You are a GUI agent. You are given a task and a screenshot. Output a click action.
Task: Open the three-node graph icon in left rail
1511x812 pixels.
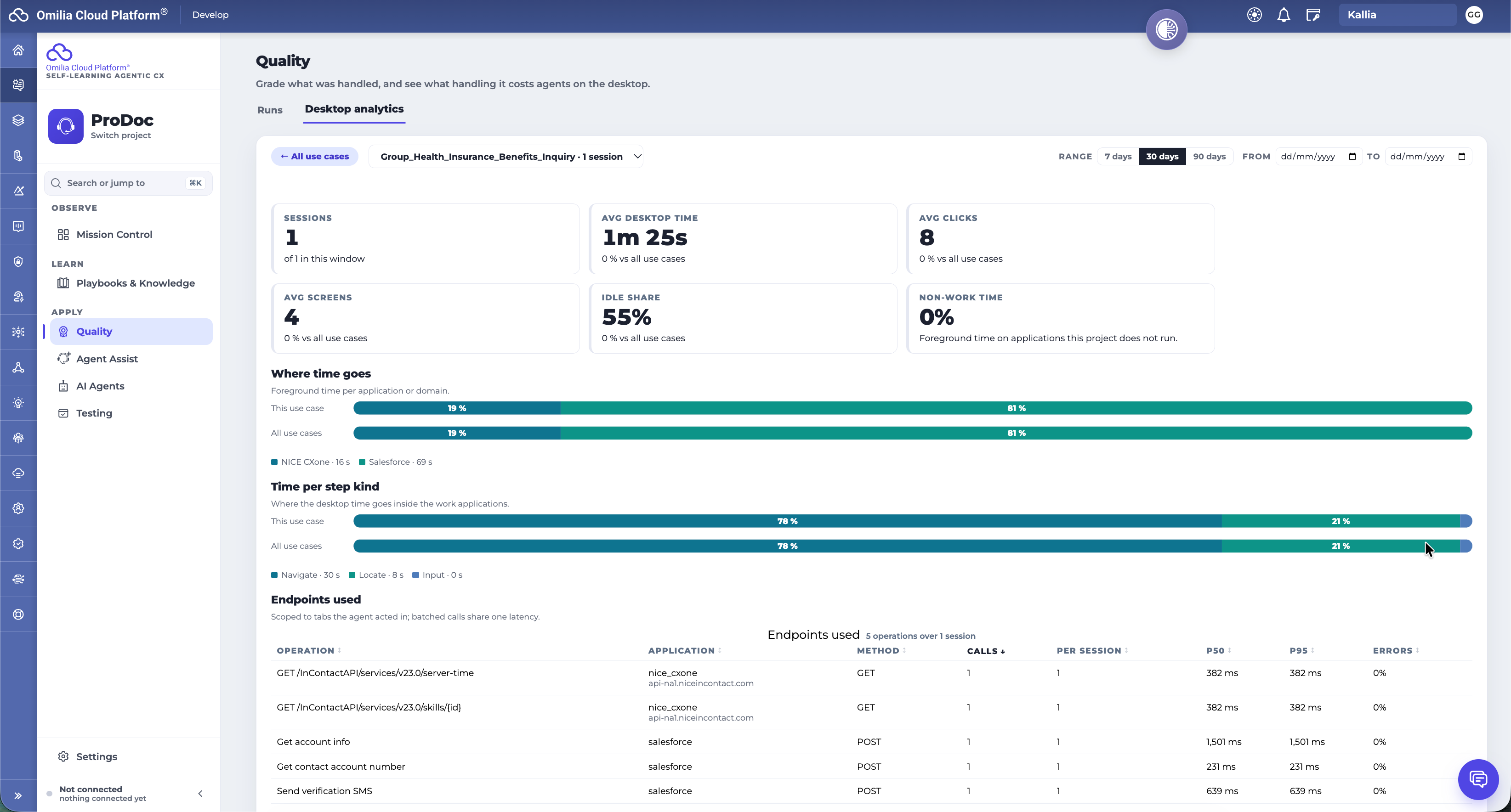click(x=18, y=367)
